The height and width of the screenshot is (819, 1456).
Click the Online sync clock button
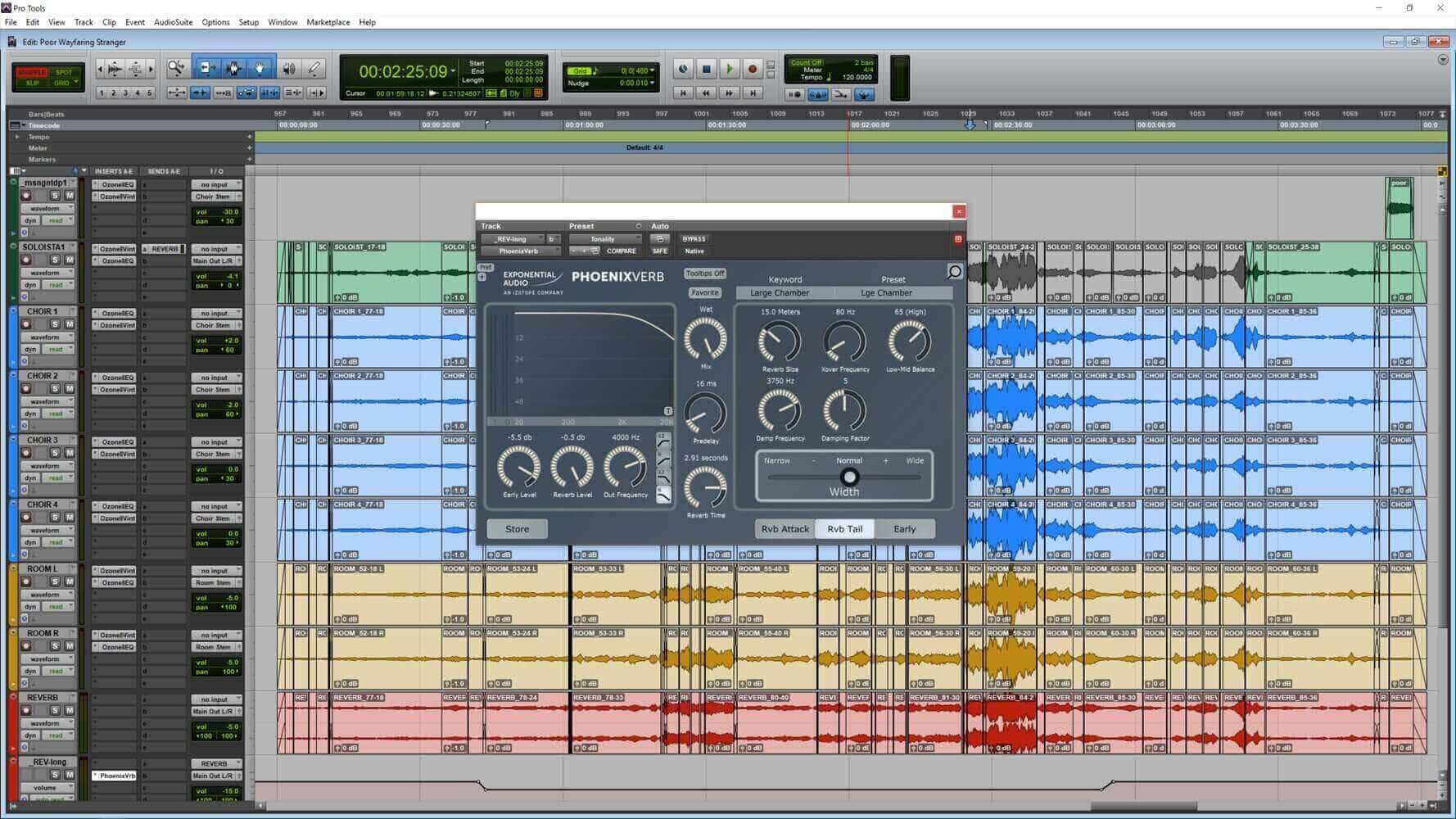click(683, 70)
